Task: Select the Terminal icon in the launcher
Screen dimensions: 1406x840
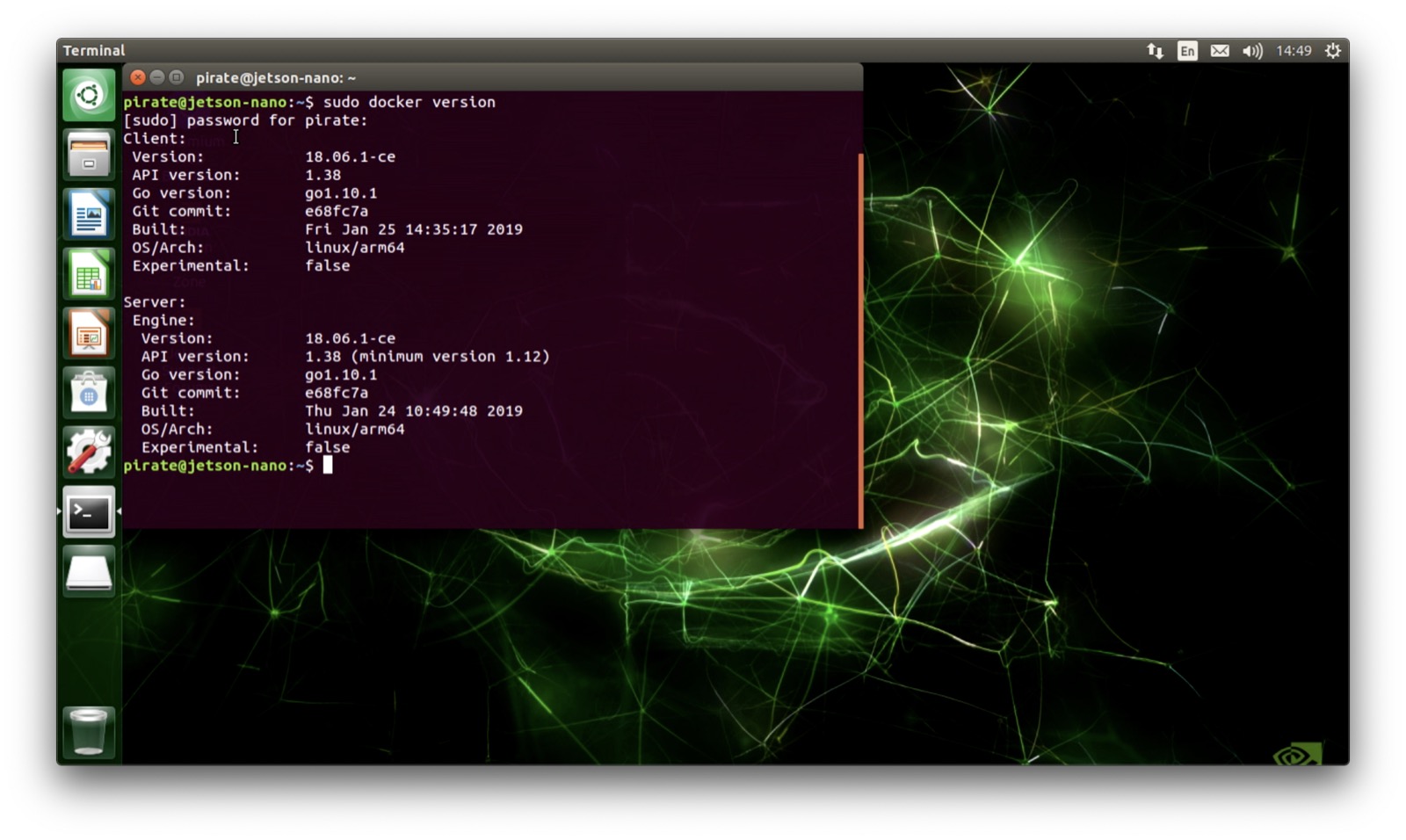Action: [88, 511]
